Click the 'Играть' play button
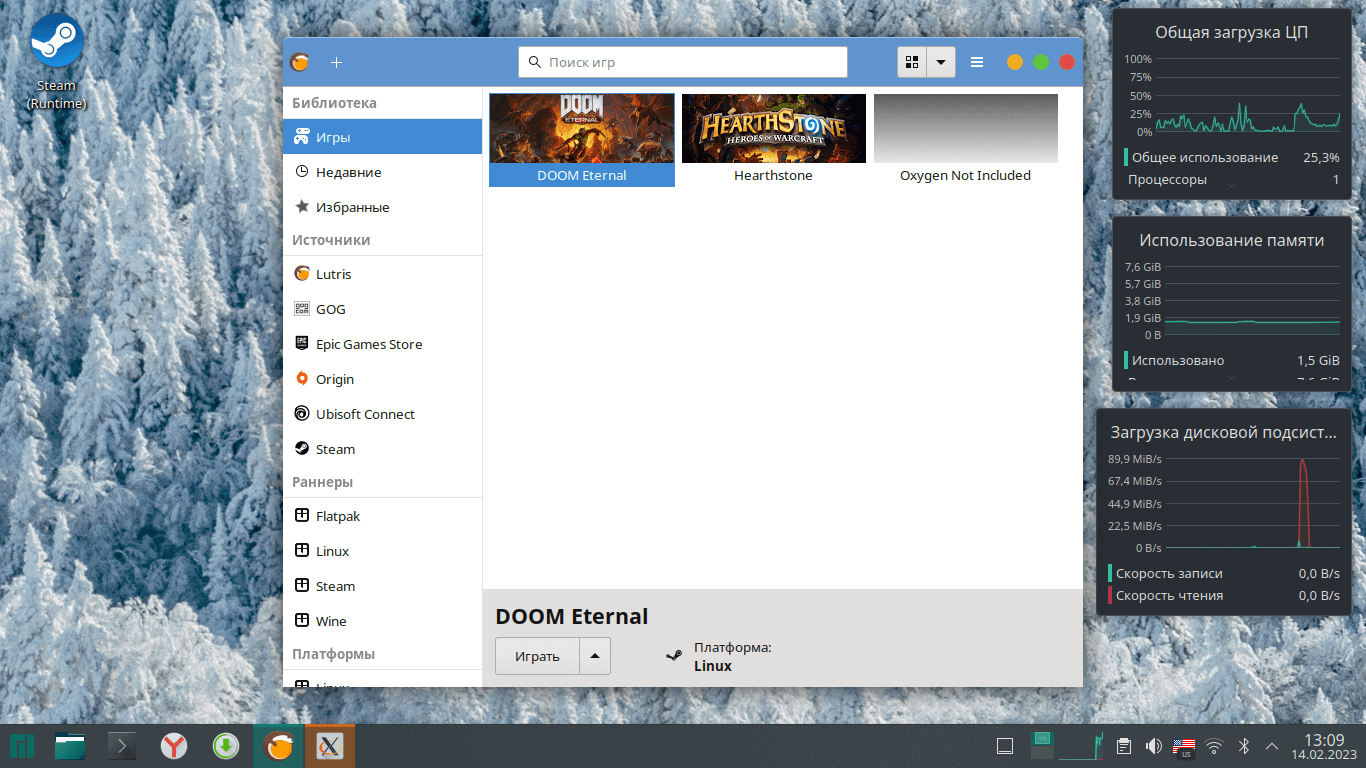 [x=537, y=657]
